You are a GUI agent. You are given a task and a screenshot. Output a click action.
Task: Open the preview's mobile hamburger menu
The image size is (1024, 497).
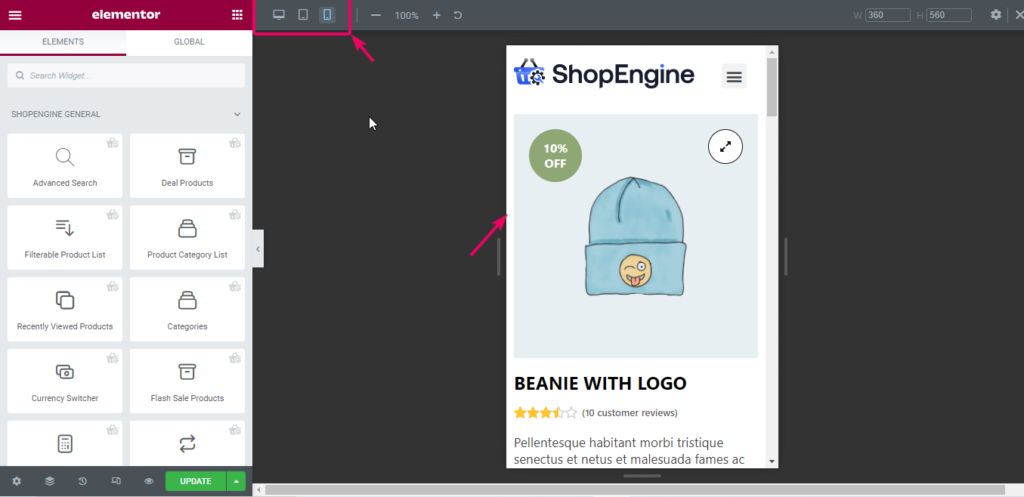[x=734, y=77]
